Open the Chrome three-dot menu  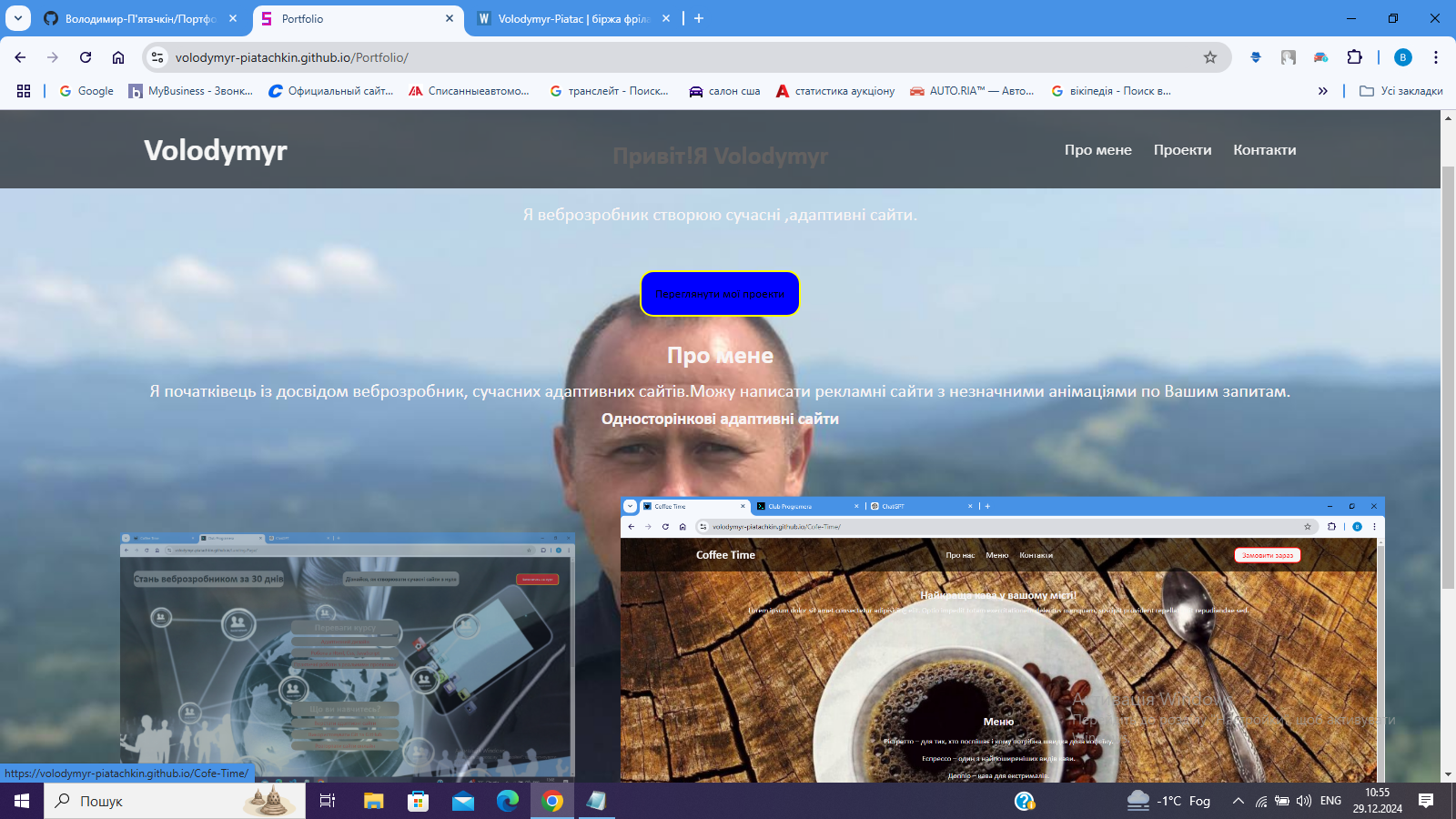[1435, 57]
